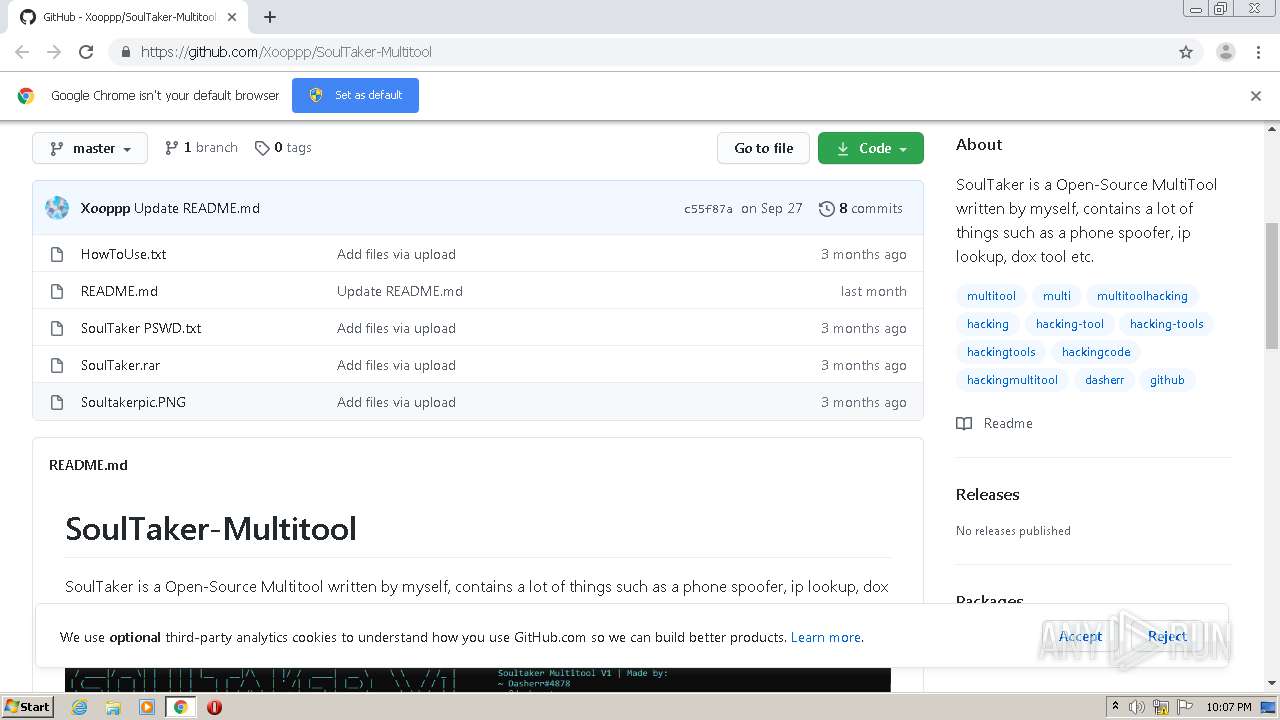
Task: Click the volume icon in system tray
Action: point(1137,707)
